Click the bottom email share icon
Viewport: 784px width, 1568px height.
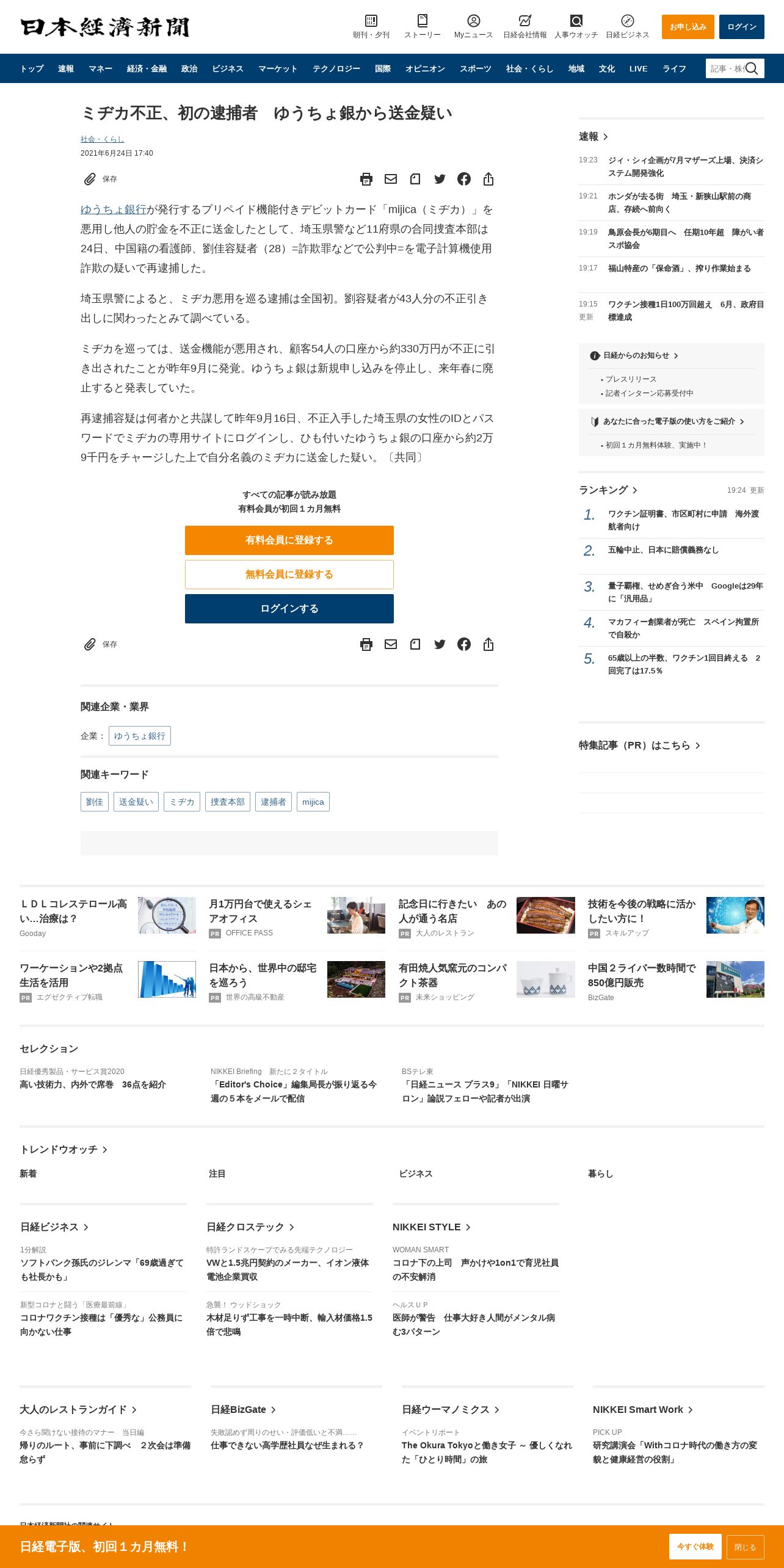[x=391, y=644]
